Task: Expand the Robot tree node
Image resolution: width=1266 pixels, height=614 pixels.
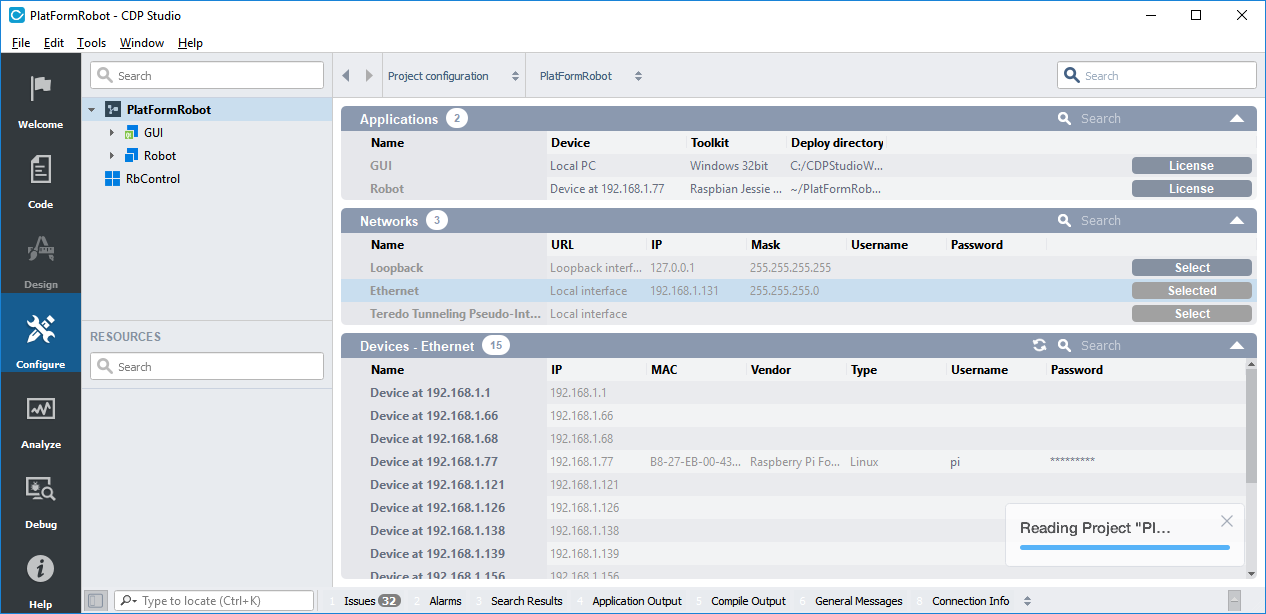Action: (x=112, y=156)
